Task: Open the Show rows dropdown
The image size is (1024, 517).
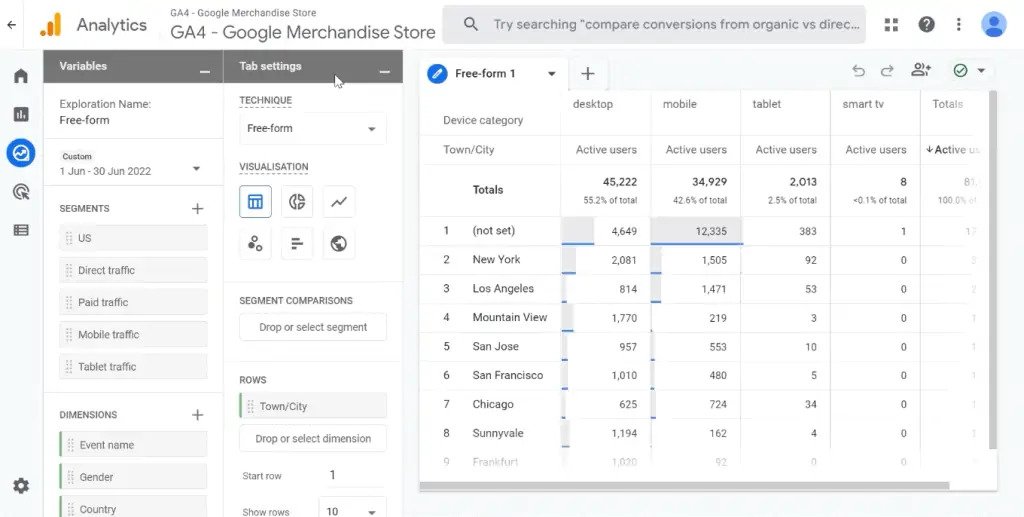Action: pos(352,511)
